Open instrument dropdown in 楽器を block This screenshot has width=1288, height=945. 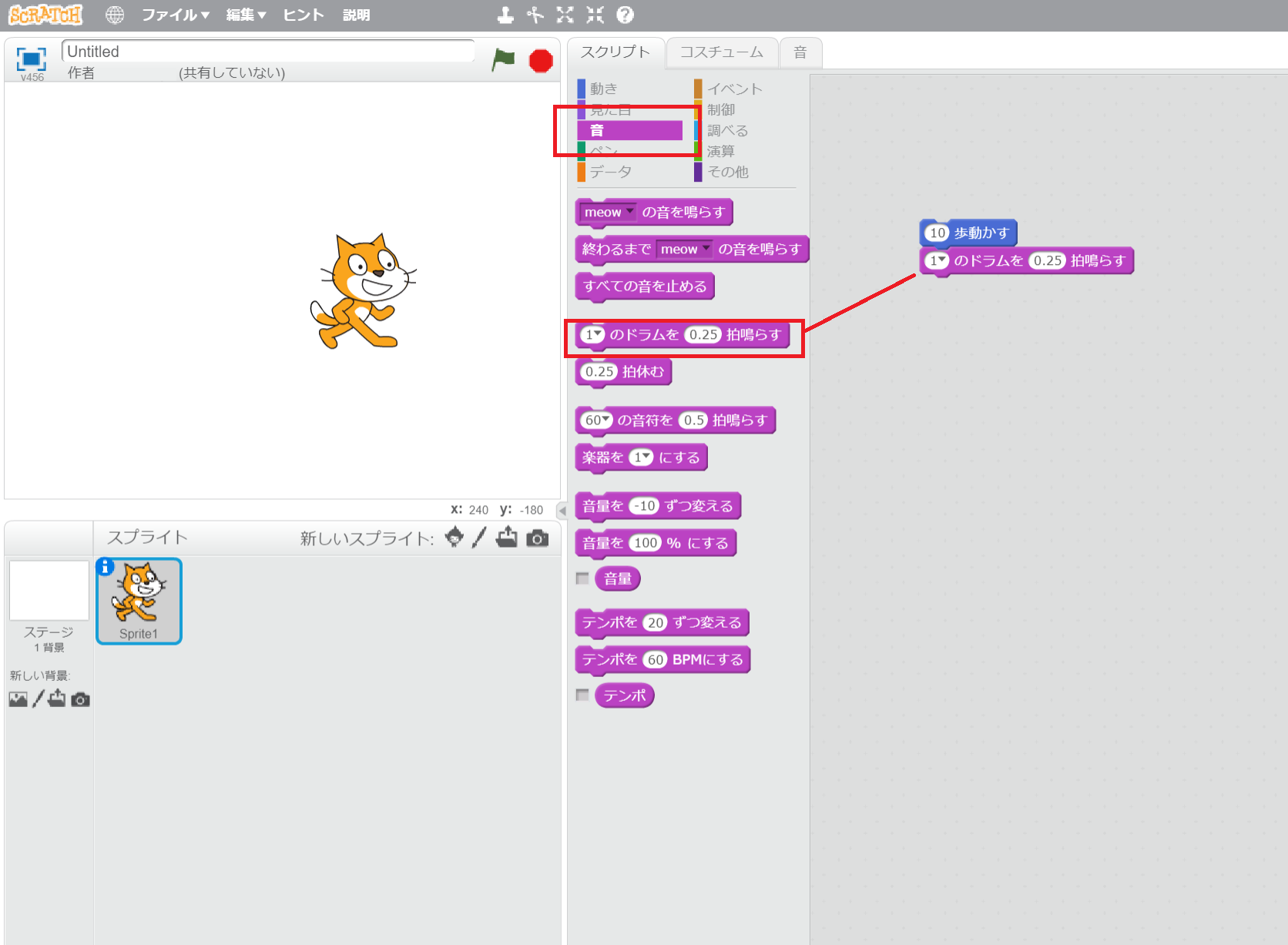pyautogui.click(x=641, y=457)
